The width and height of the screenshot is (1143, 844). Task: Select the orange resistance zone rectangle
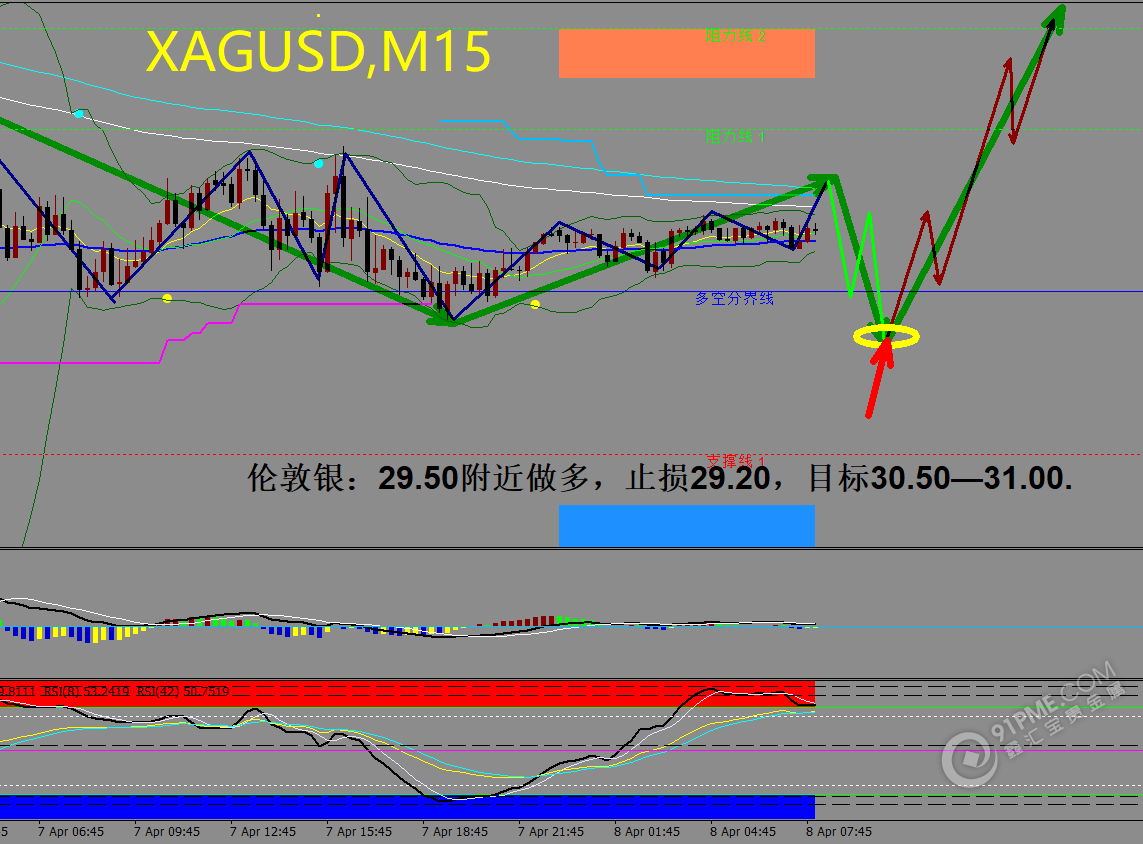(686, 54)
